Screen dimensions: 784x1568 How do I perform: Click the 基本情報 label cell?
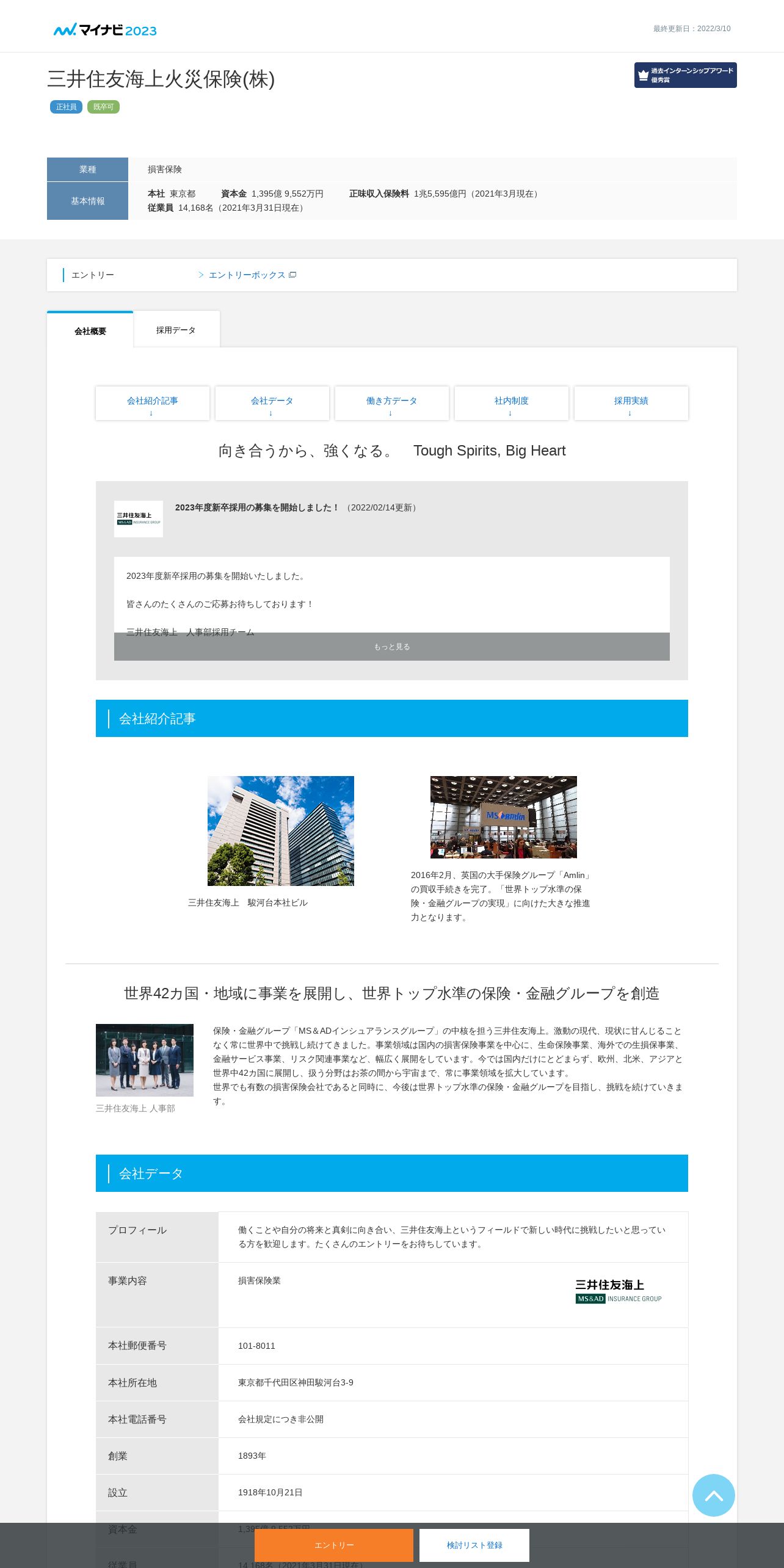(x=87, y=201)
